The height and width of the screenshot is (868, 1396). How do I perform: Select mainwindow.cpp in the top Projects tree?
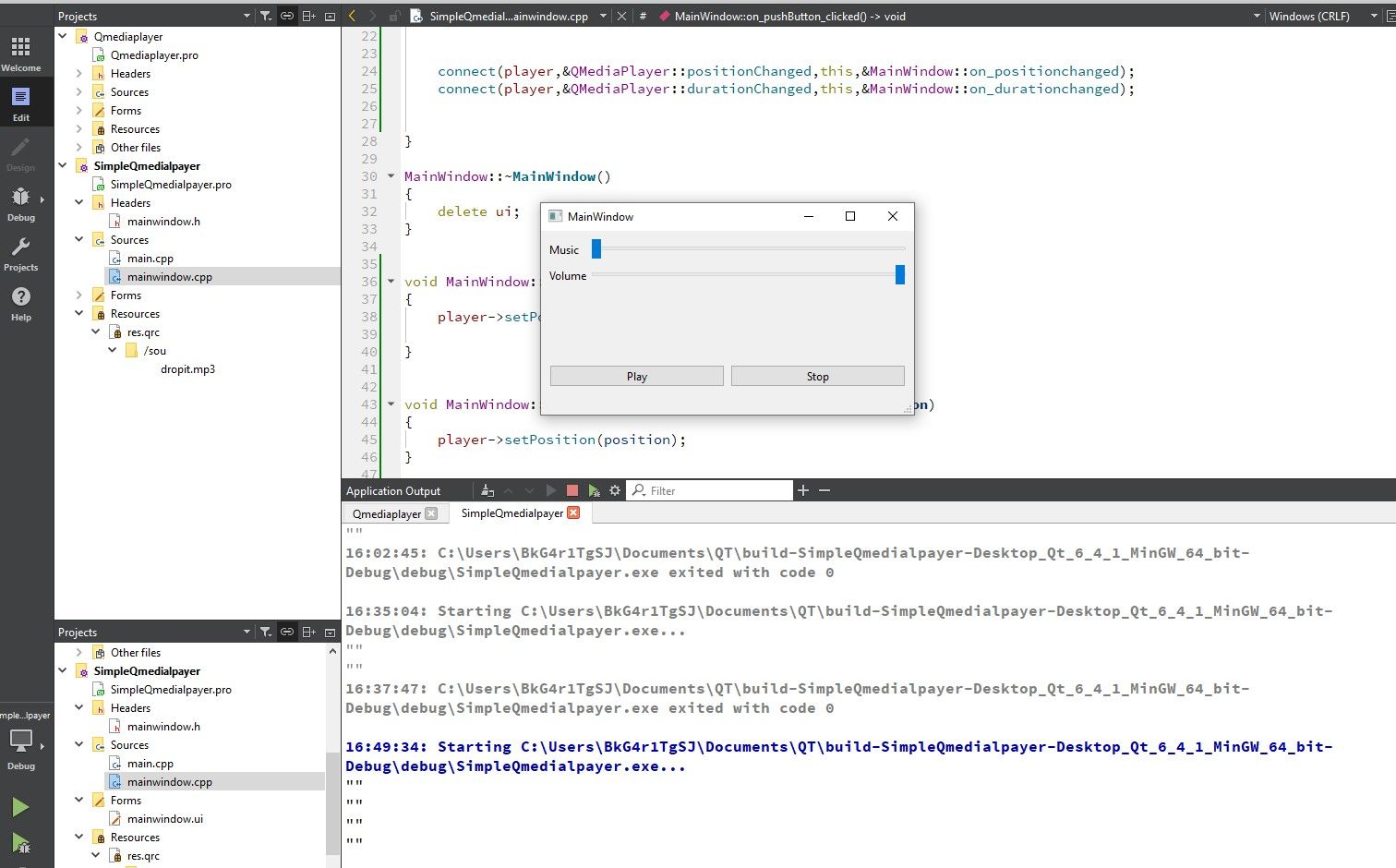[169, 276]
